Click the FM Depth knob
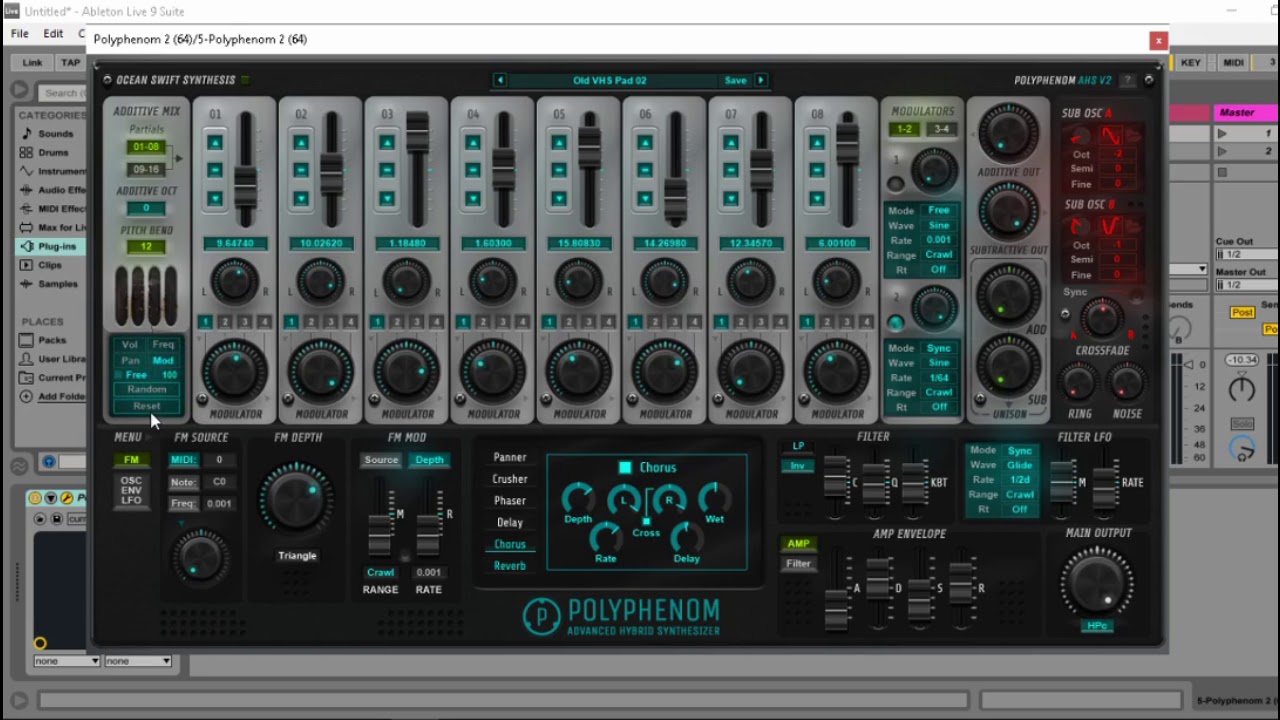The width and height of the screenshot is (1280, 720). click(x=297, y=500)
